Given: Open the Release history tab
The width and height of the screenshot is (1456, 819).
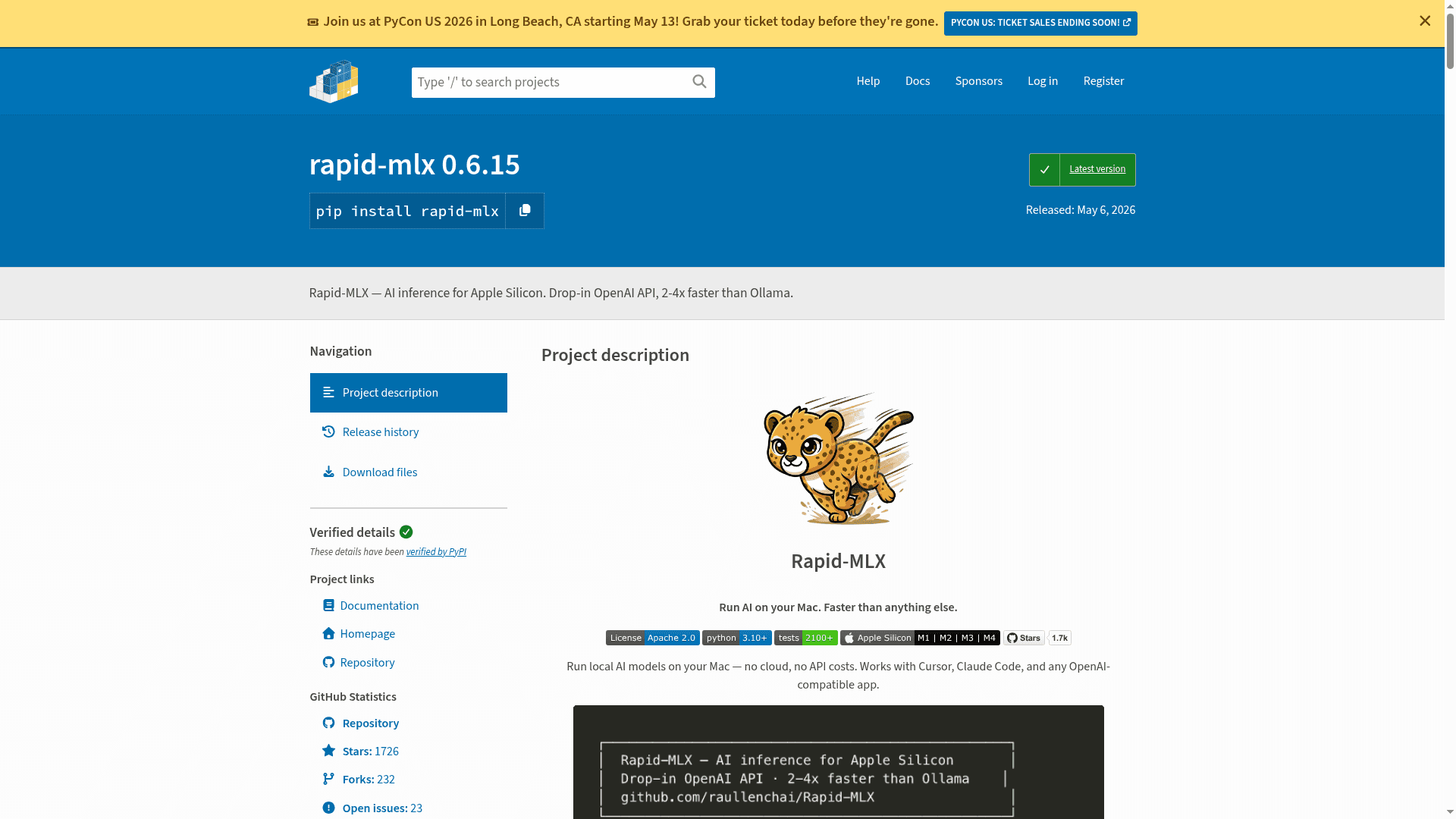Looking at the screenshot, I should coord(408,432).
